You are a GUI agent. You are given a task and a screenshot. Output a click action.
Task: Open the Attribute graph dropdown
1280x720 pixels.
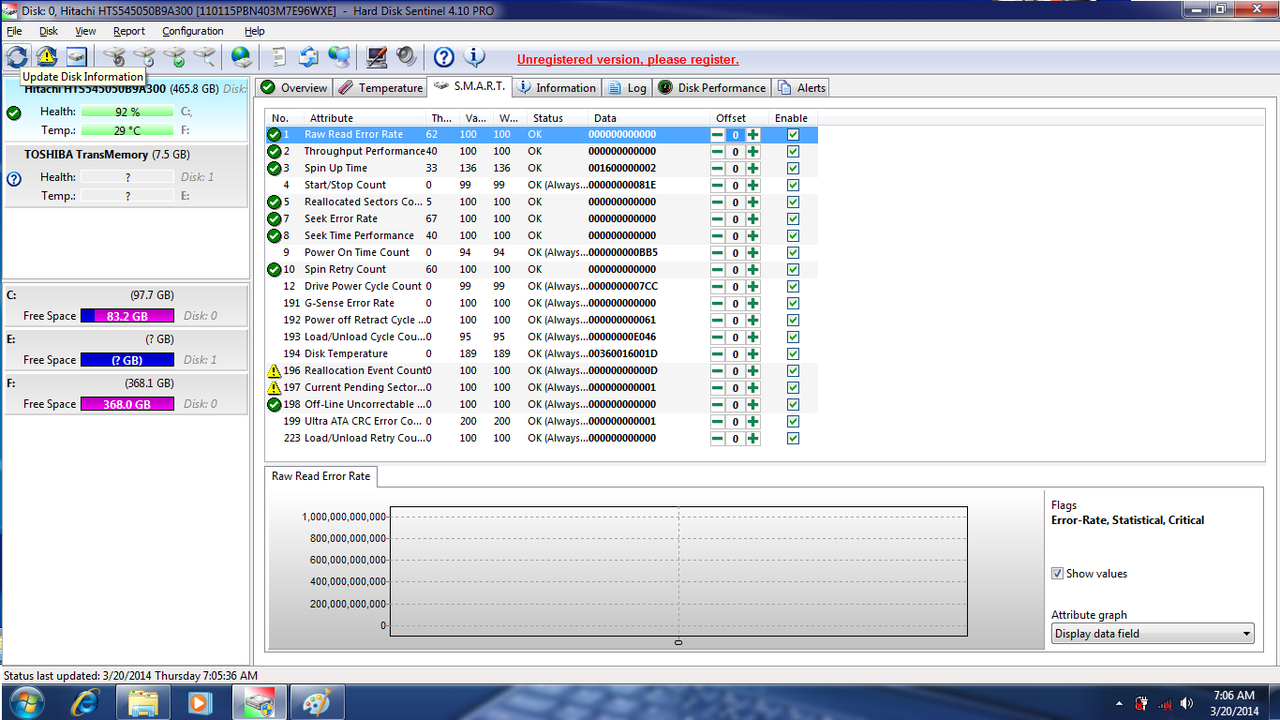click(1152, 634)
